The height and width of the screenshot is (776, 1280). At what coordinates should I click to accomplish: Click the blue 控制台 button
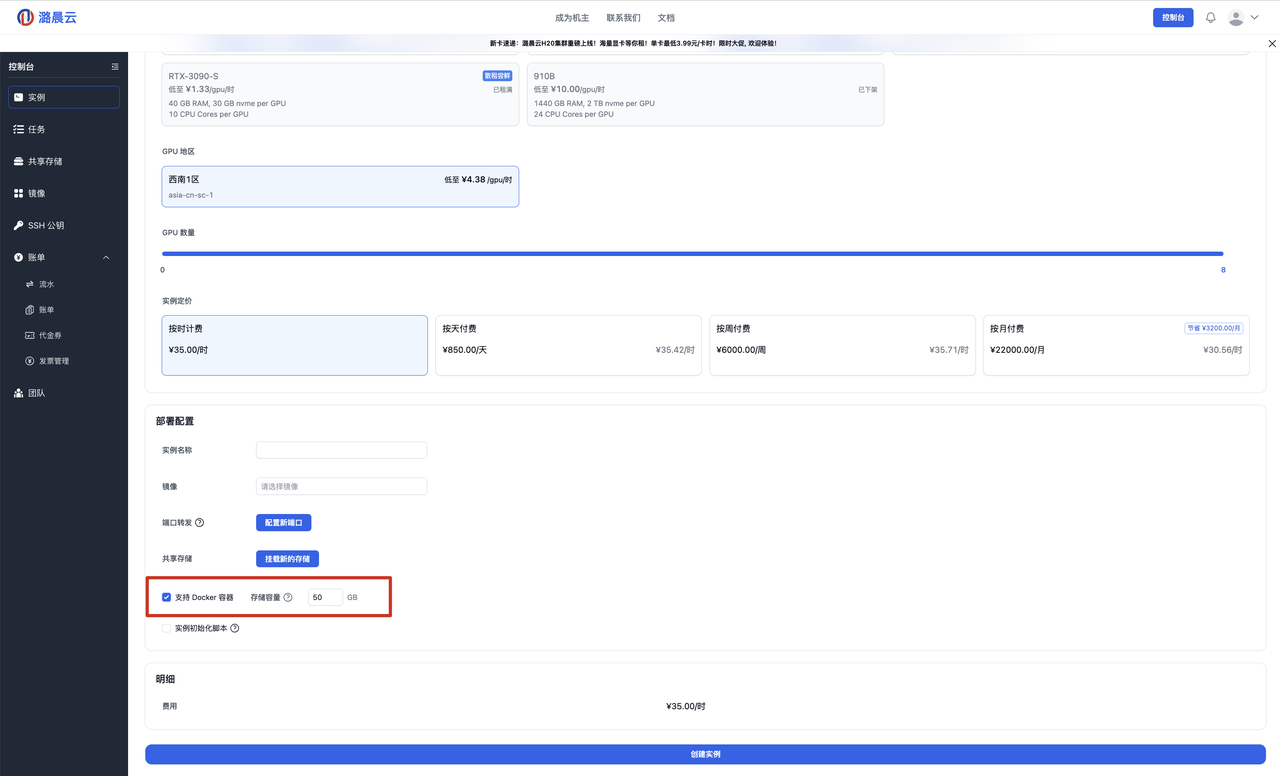[x=1173, y=18]
